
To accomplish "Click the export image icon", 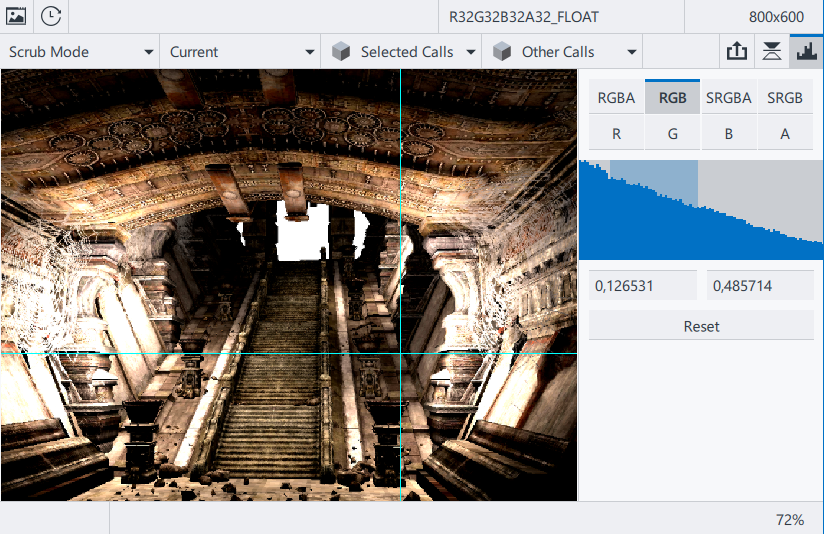I will [x=737, y=52].
